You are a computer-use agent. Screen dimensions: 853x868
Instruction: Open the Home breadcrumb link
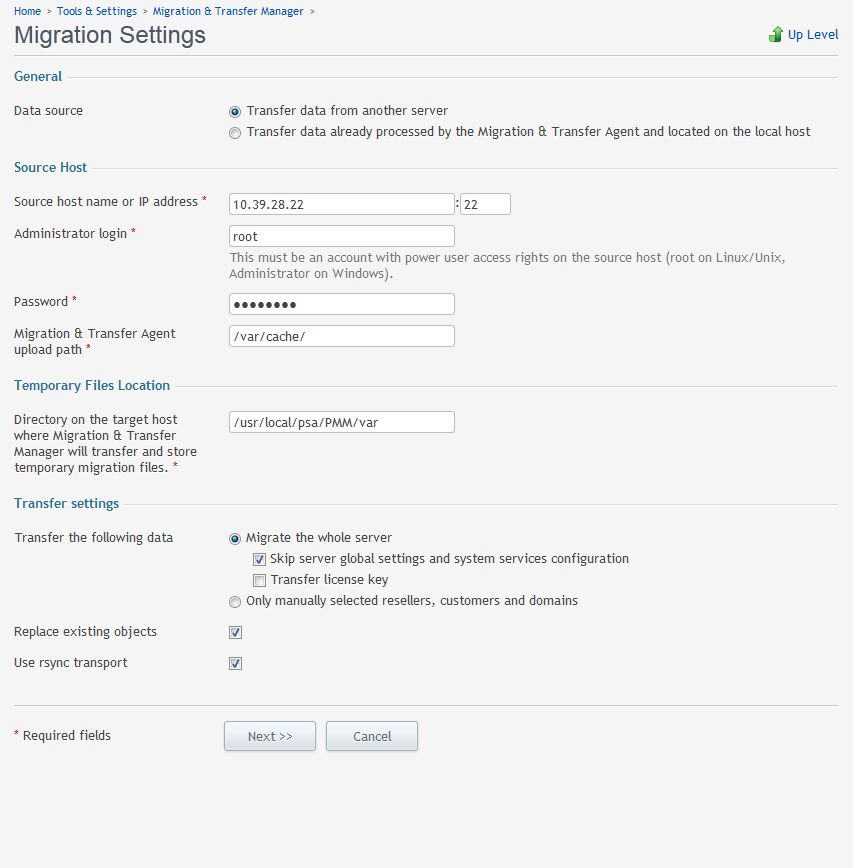tap(27, 11)
